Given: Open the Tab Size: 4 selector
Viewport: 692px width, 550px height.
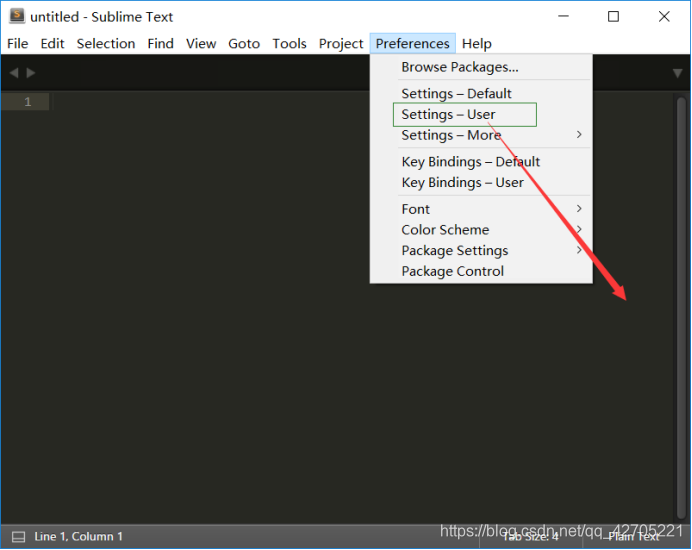Looking at the screenshot, I should (x=530, y=537).
